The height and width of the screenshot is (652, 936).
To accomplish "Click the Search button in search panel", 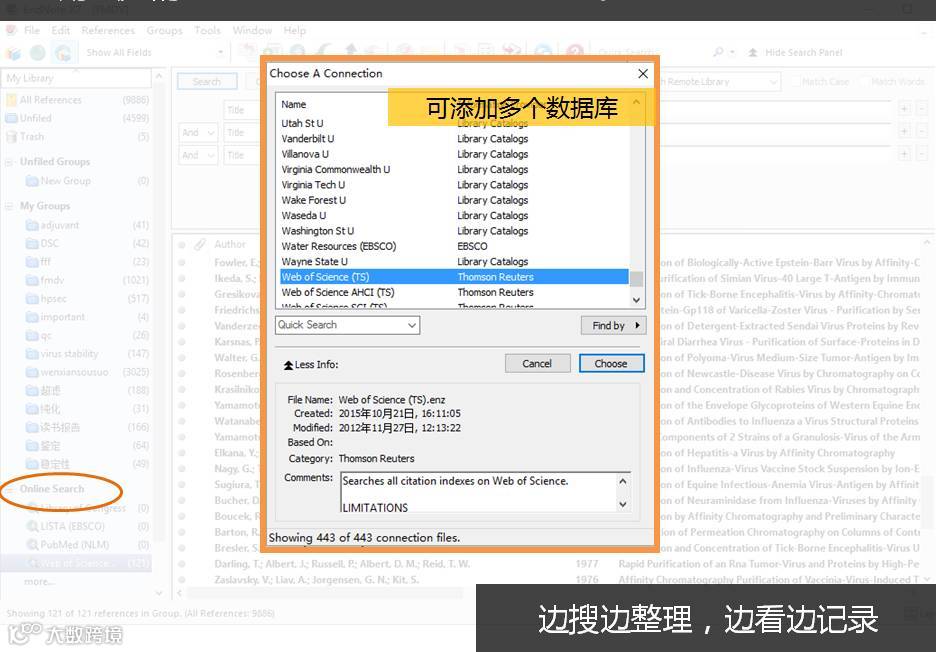I will [x=207, y=82].
